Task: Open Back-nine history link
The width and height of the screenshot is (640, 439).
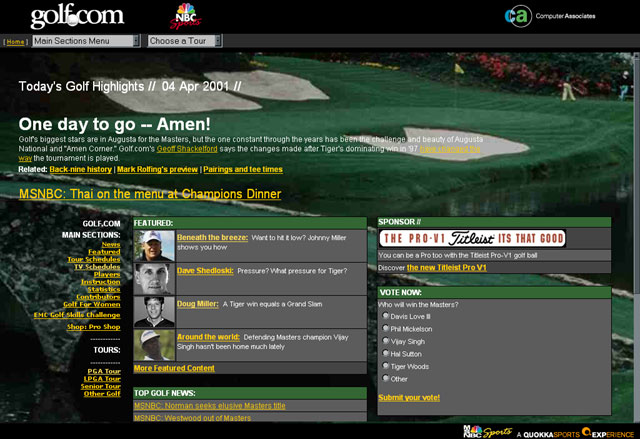Action: click(x=81, y=169)
